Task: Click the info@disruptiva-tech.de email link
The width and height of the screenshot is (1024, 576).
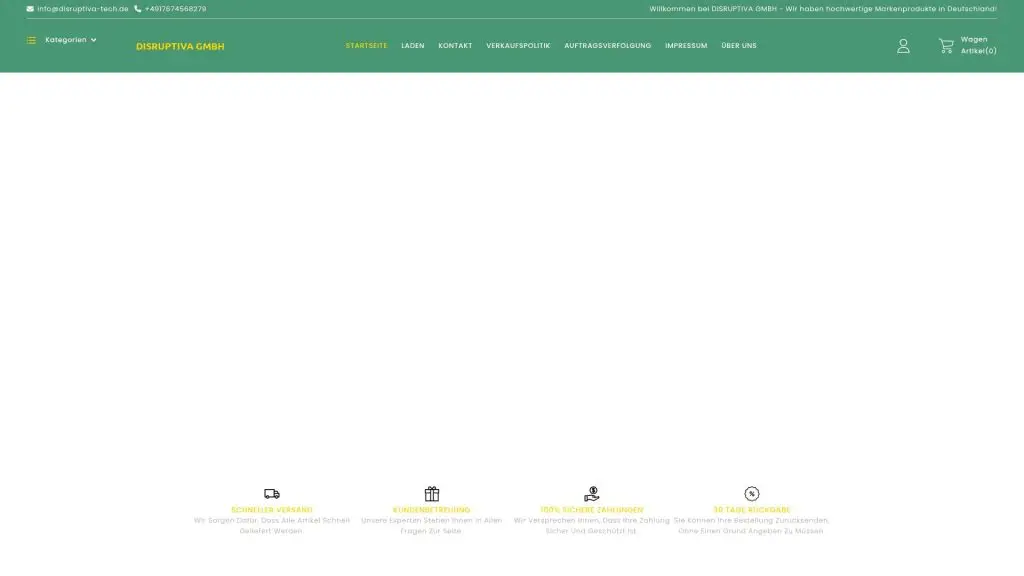Action: [83, 9]
